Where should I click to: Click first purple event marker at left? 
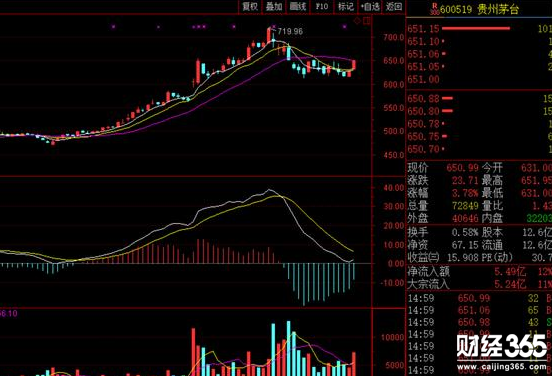coord(113,26)
